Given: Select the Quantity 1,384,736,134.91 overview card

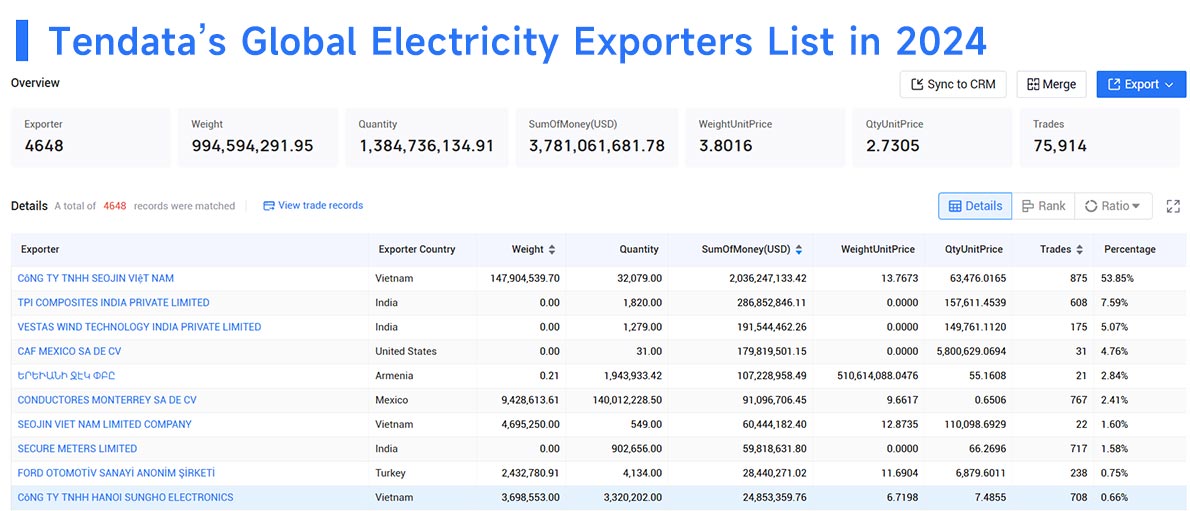Looking at the screenshot, I should [x=427, y=137].
